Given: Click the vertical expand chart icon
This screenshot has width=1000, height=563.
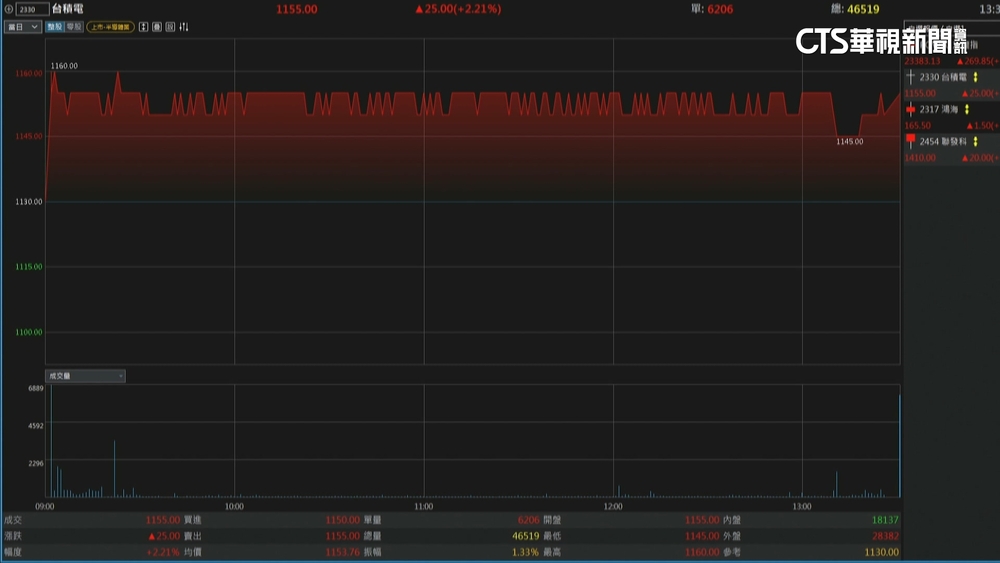Looking at the screenshot, I should pyautogui.click(x=144, y=27).
